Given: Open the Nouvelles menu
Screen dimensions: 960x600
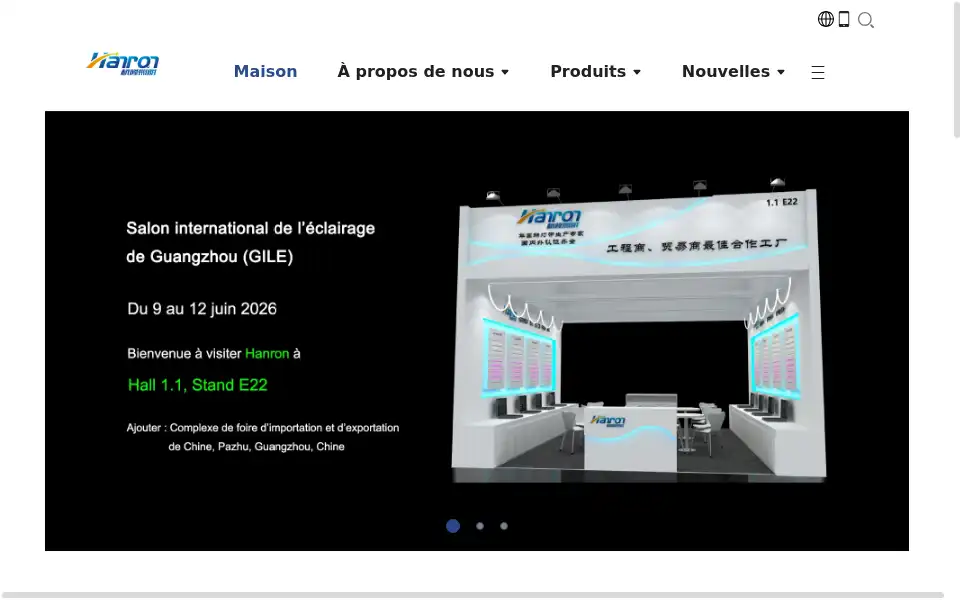Looking at the screenshot, I should point(726,72).
